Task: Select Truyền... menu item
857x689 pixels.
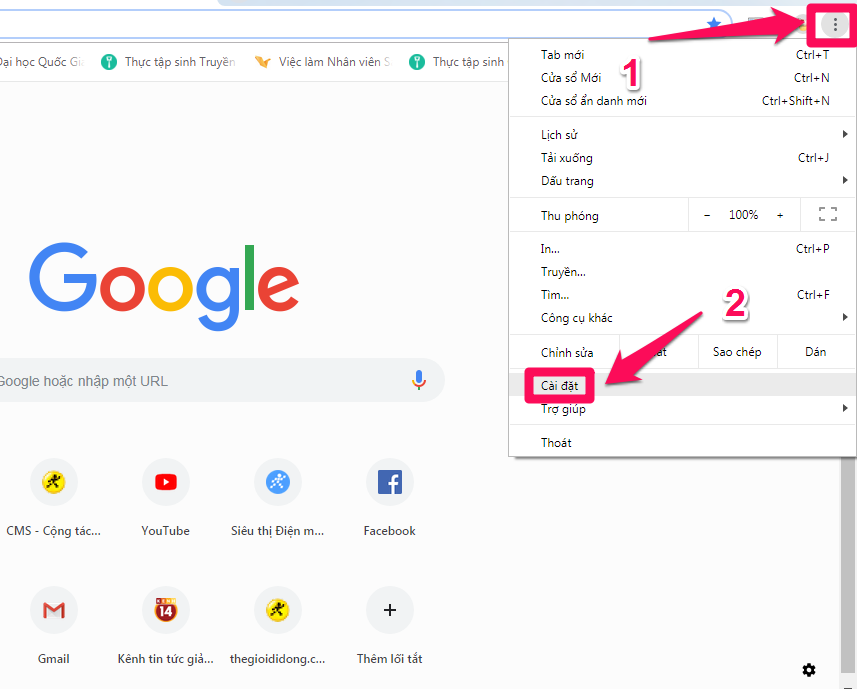Action: [683, 272]
